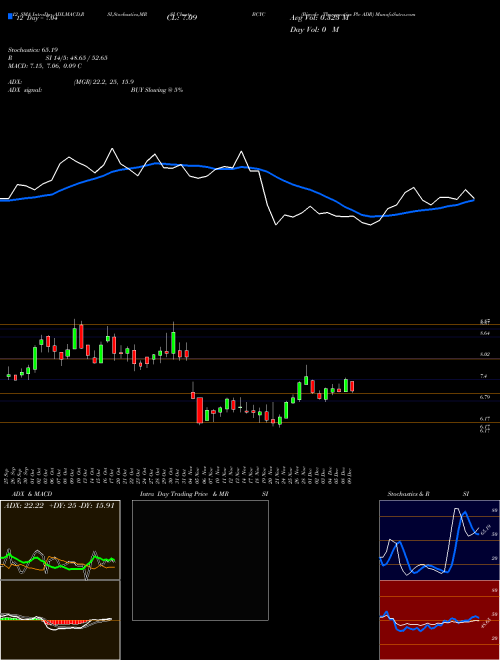Click the 'Stochastics & R' panel title
500x660 pixels.
(409, 494)
